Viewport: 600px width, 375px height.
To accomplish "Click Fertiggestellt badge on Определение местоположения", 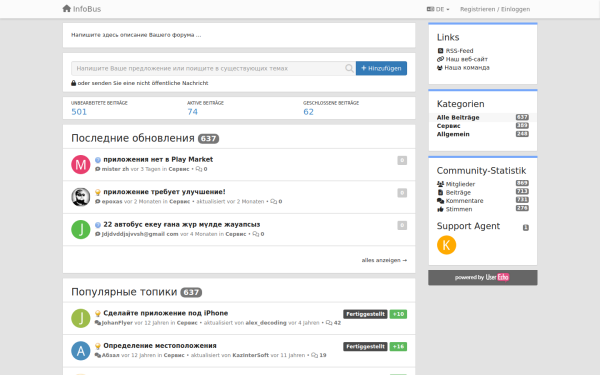I will coord(365,347).
